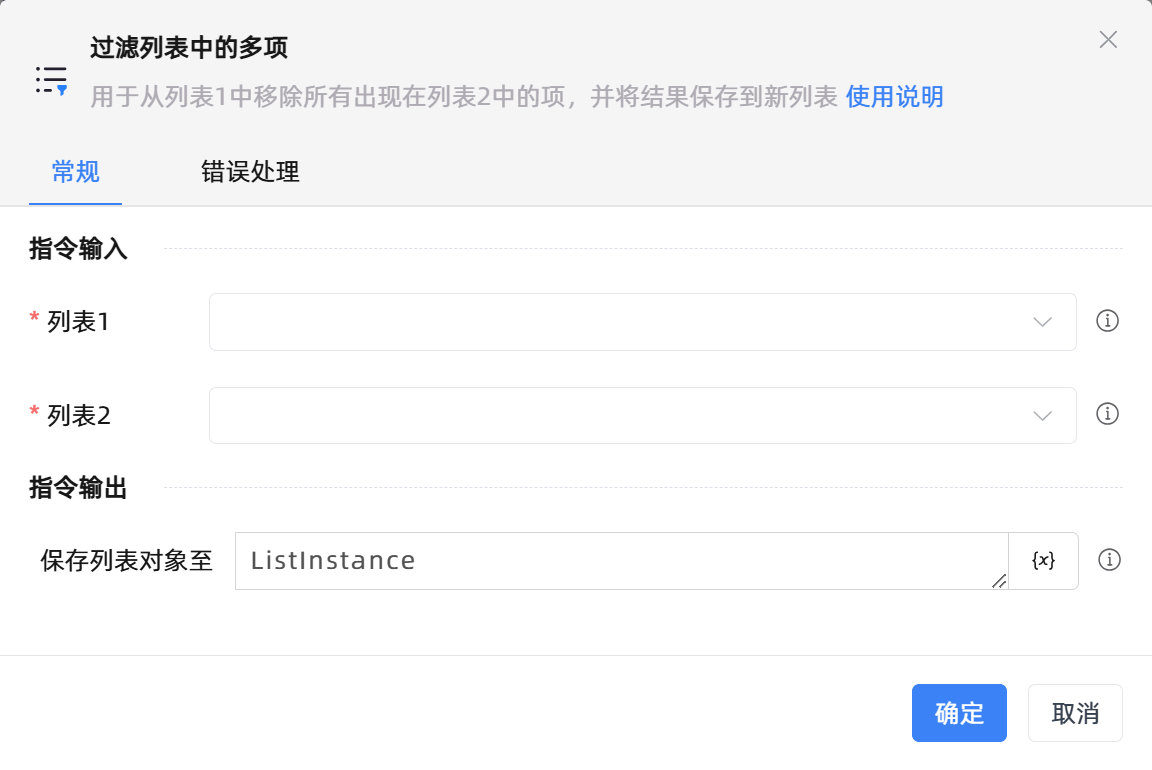Close the filter list dialog
This screenshot has width=1152, height=770.
[x=1108, y=40]
